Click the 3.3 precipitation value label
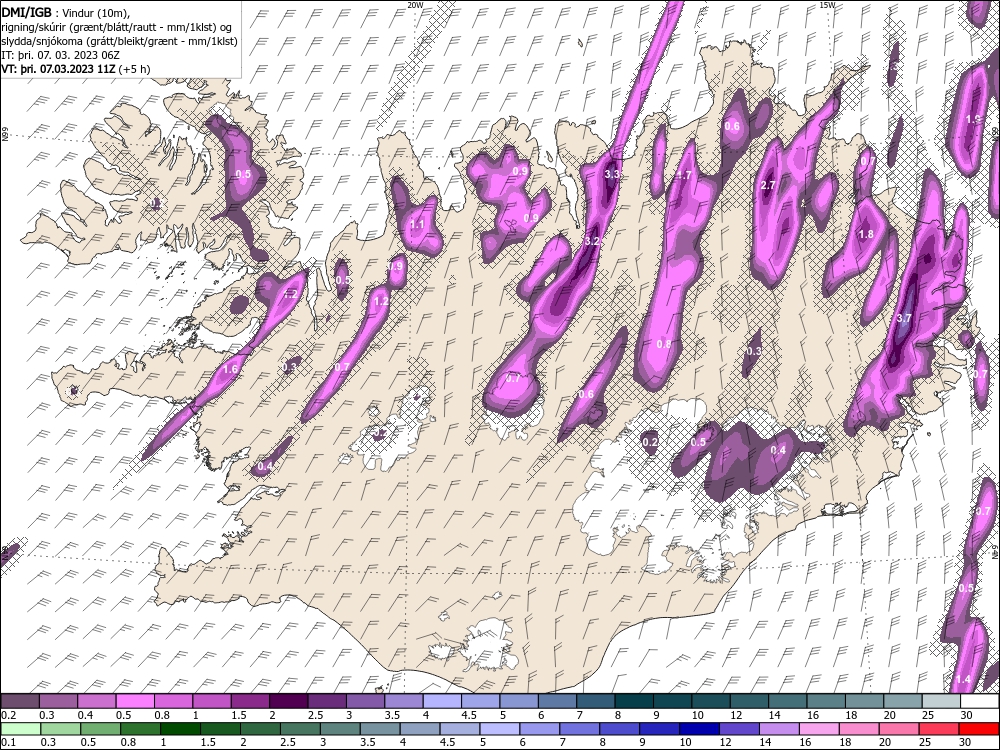The height and width of the screenshot is (750, 1000). click(612, 174)
